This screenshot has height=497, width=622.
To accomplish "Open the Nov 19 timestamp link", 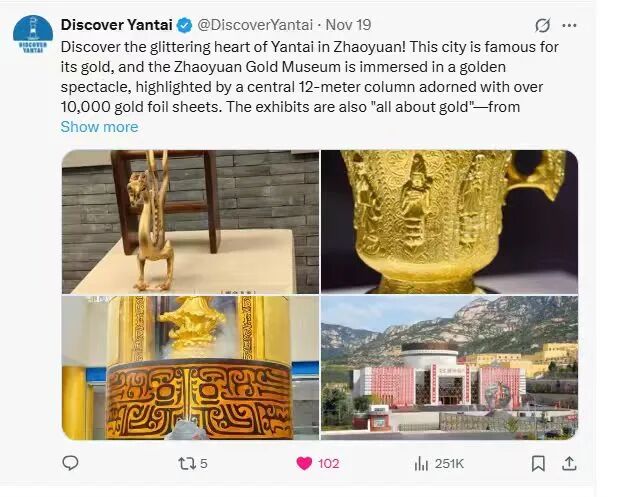I will point(348,25).
